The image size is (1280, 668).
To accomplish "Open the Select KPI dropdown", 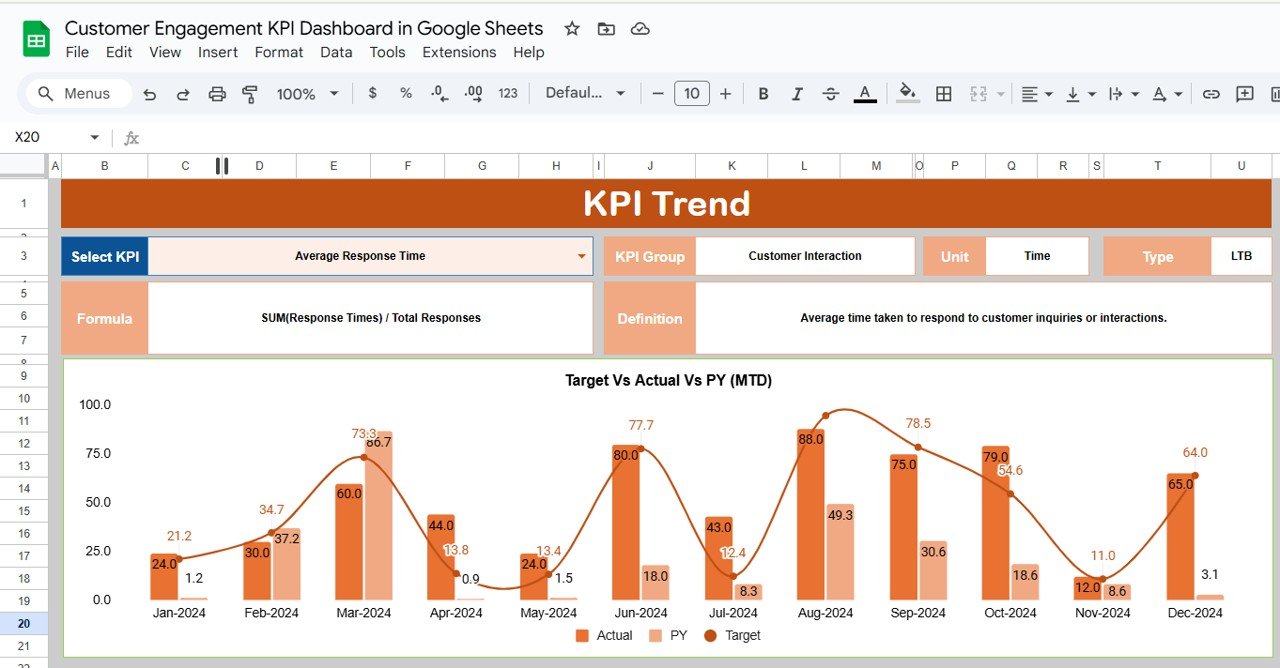I will click(x=581, y=257).
